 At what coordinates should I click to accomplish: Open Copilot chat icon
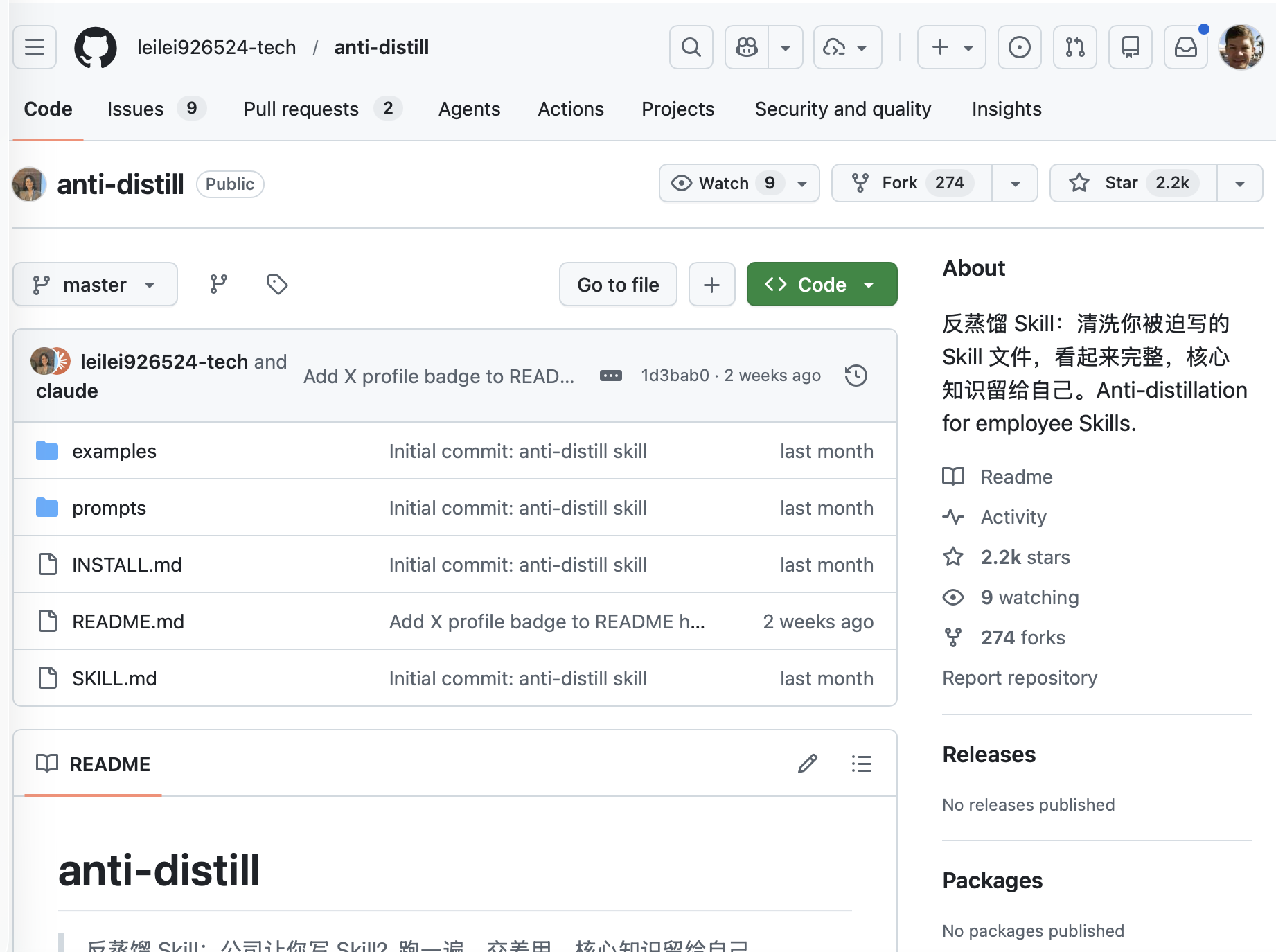[x=747, y=47]
